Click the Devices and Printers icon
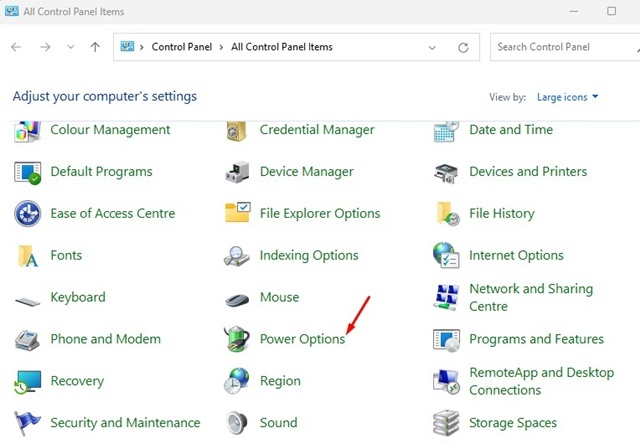 click(x=446, y=173)
